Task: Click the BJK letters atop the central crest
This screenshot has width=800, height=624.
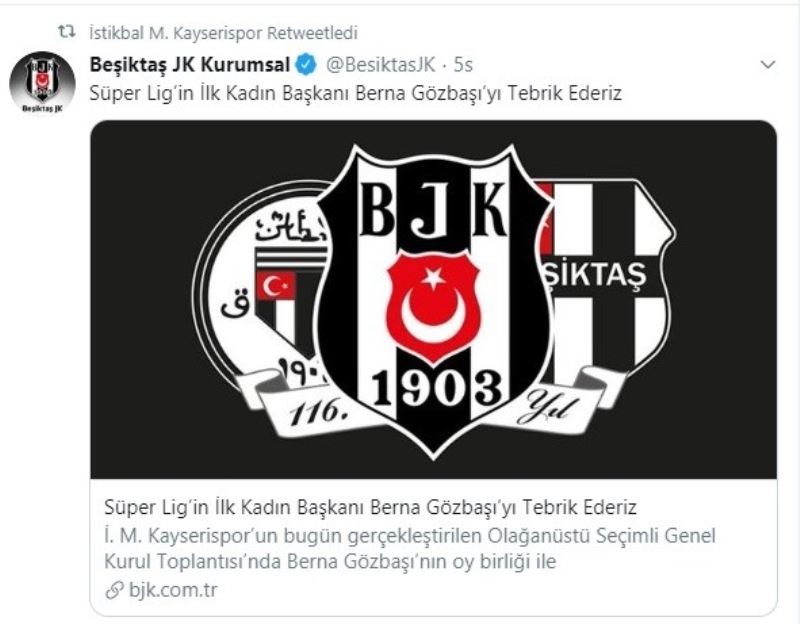Action: 434,209
